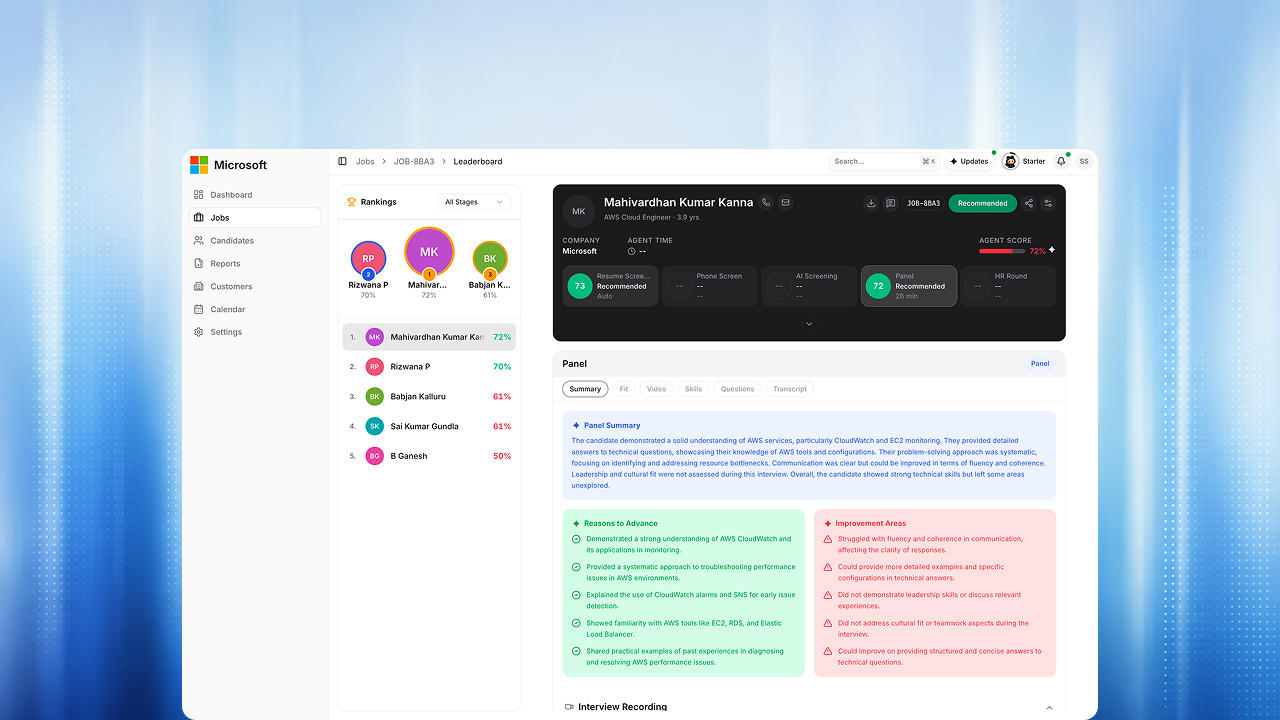
Task: Click the JOB-8BA3 badge in candidate header
Action: pyautogui.click(x=924, y=203)
